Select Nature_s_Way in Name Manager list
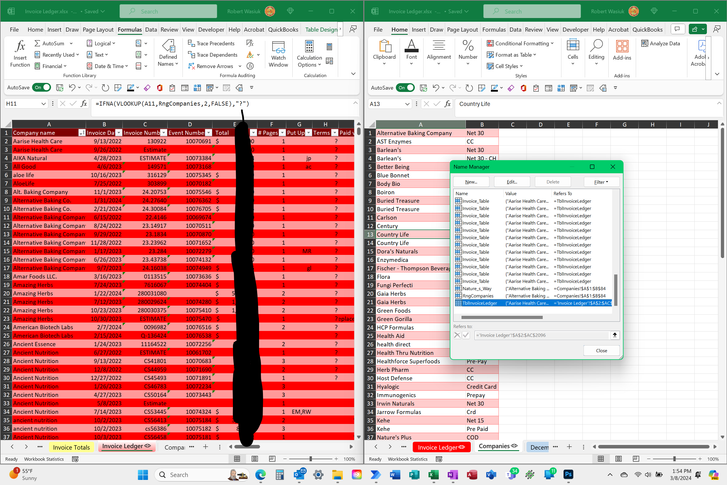This screenshot has height=485, width=727. coord(533,288)
